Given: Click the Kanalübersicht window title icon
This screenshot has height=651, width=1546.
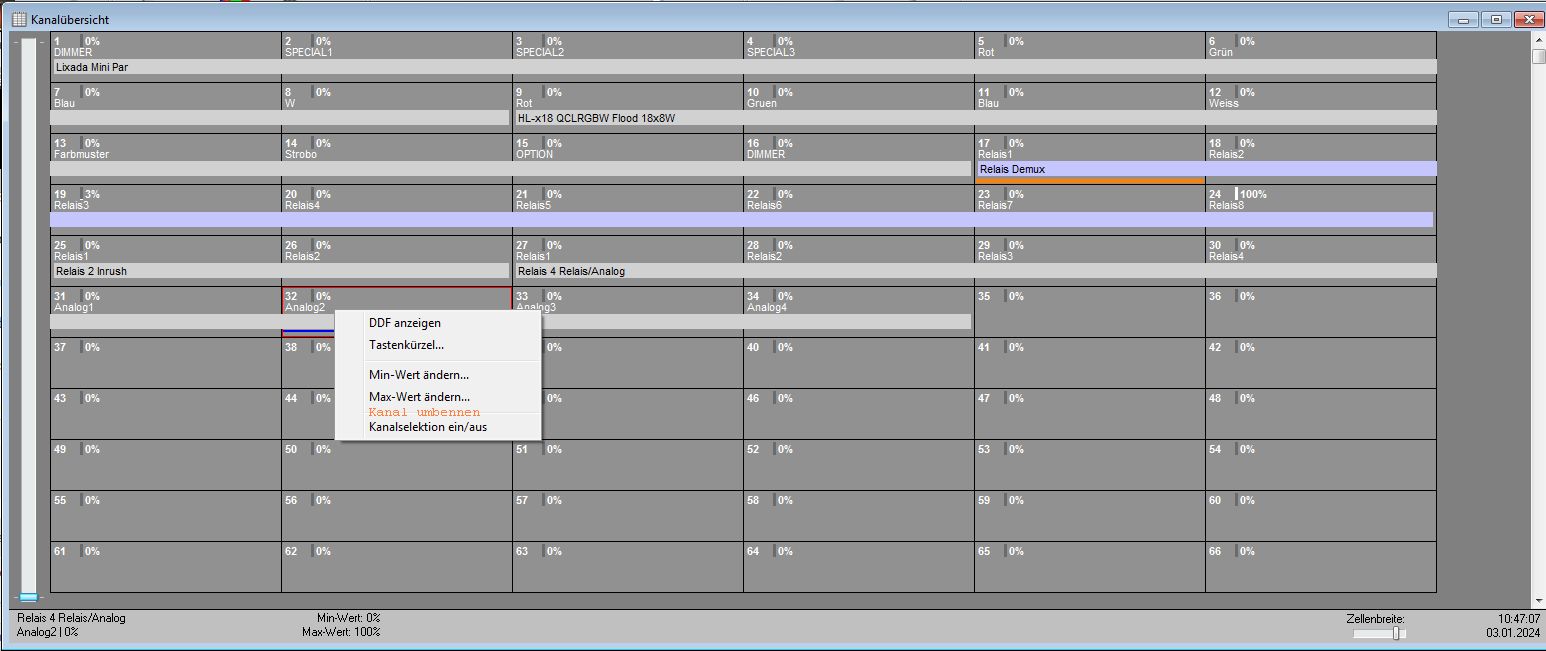Looking at the screenshot, I should coord(19,19).
